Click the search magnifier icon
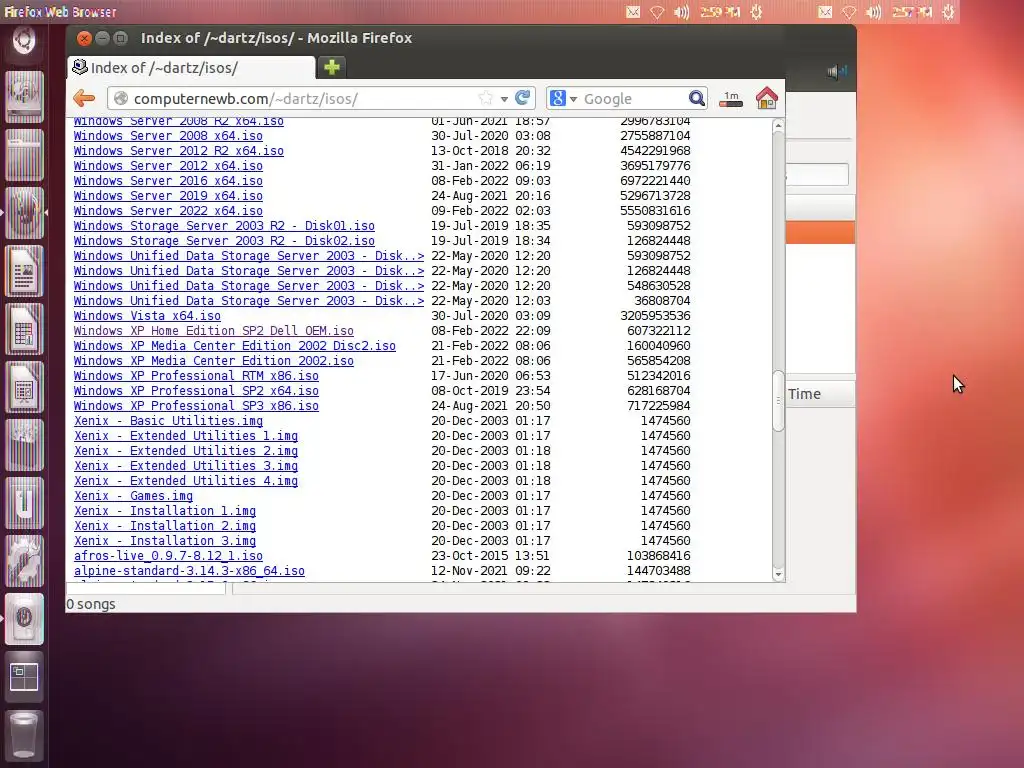 tap(697, 98)
